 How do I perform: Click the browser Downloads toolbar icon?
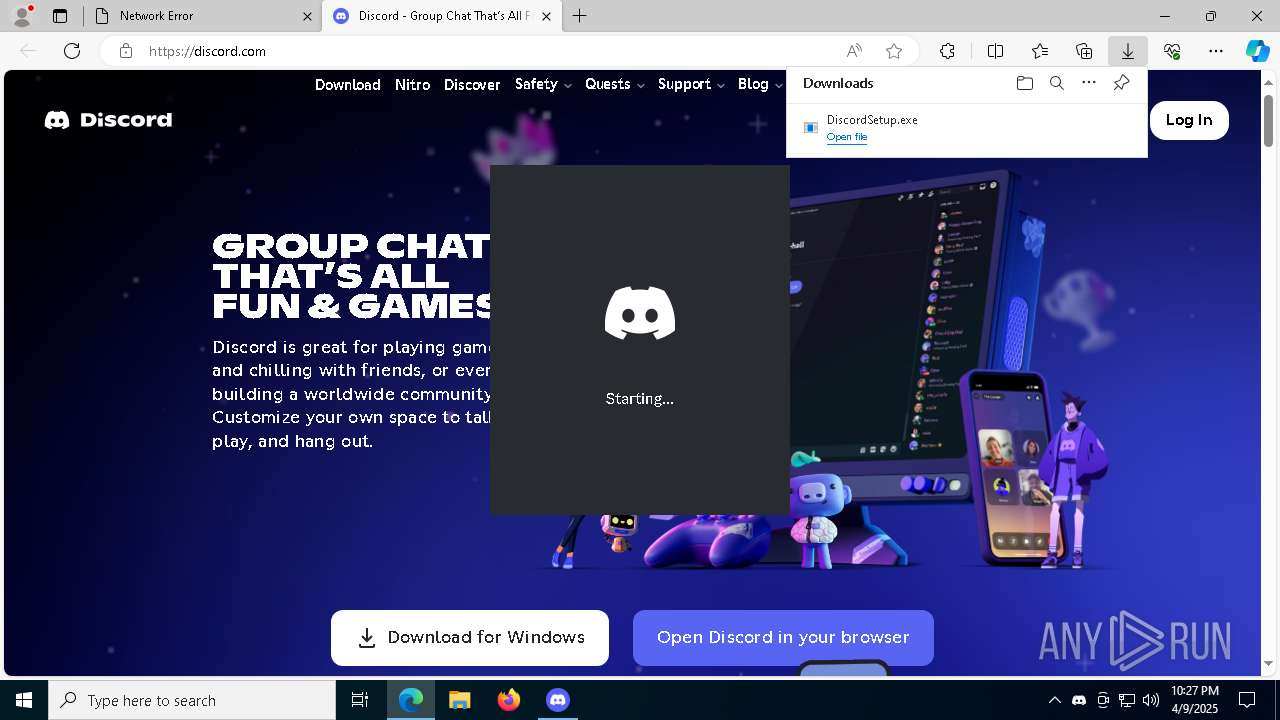pos(1128,51)
